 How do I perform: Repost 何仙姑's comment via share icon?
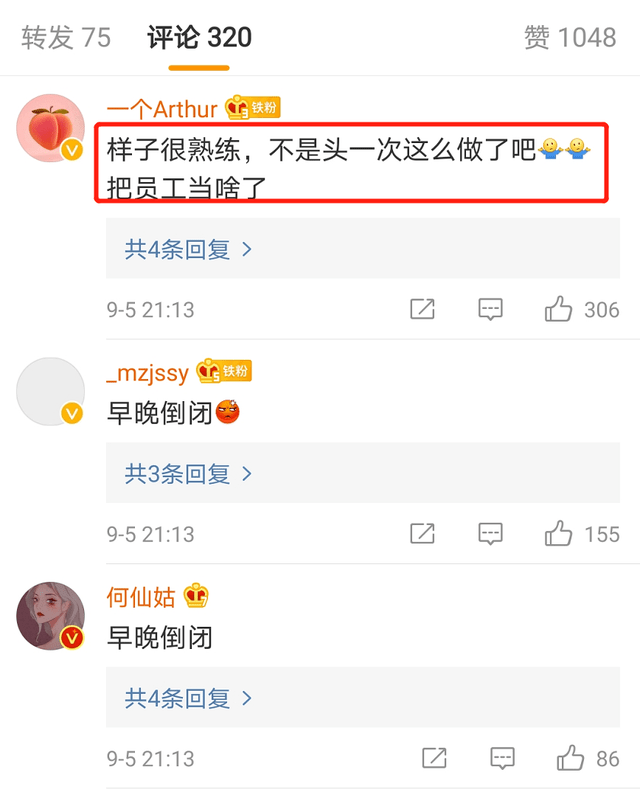[x=434, y=758]
